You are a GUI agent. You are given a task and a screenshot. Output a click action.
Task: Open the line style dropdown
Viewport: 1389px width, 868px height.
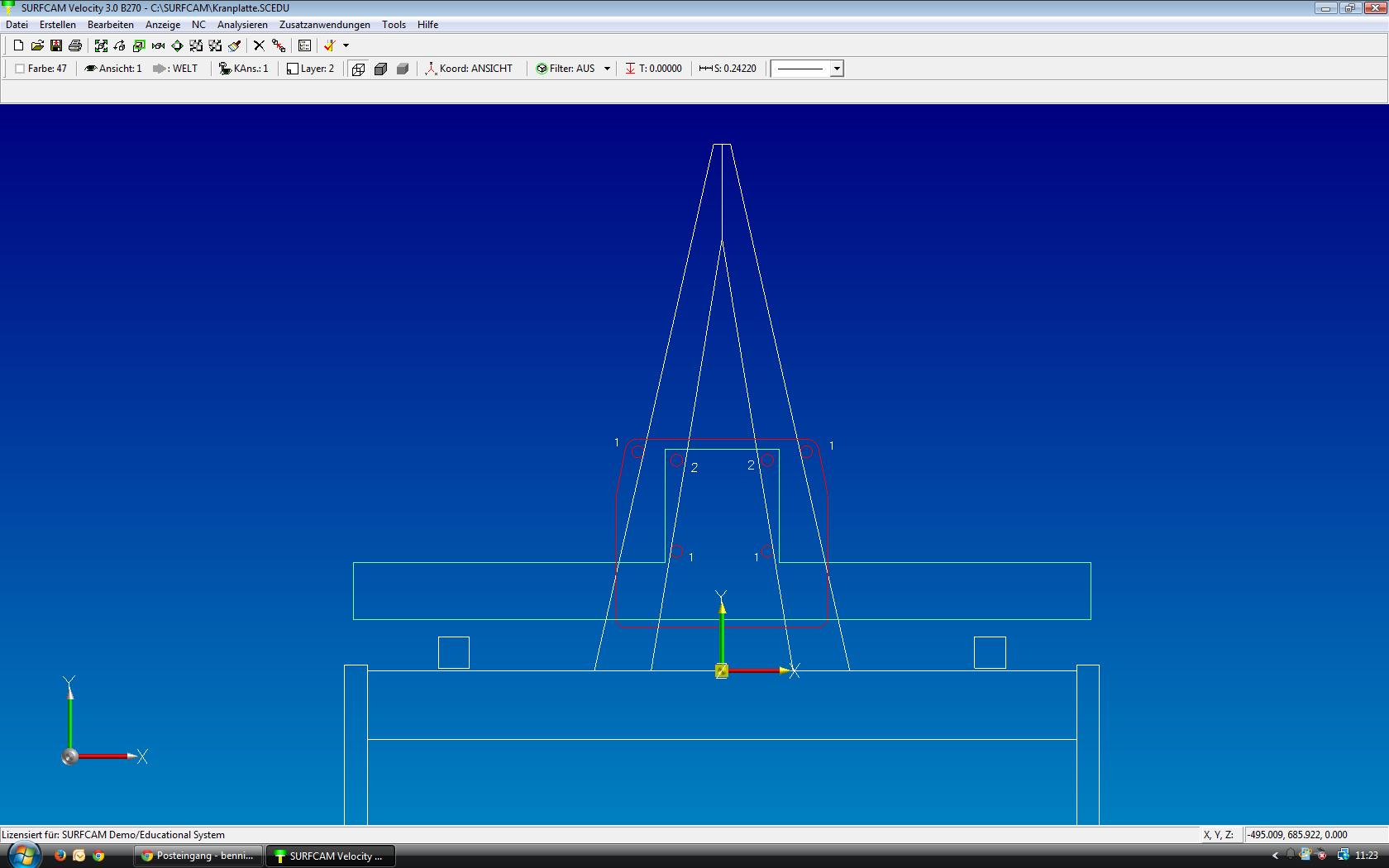click(836, 69)
